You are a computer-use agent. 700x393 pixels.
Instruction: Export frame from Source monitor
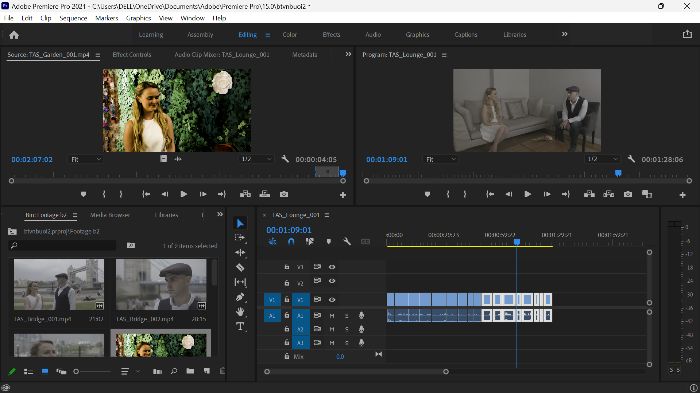284,194
